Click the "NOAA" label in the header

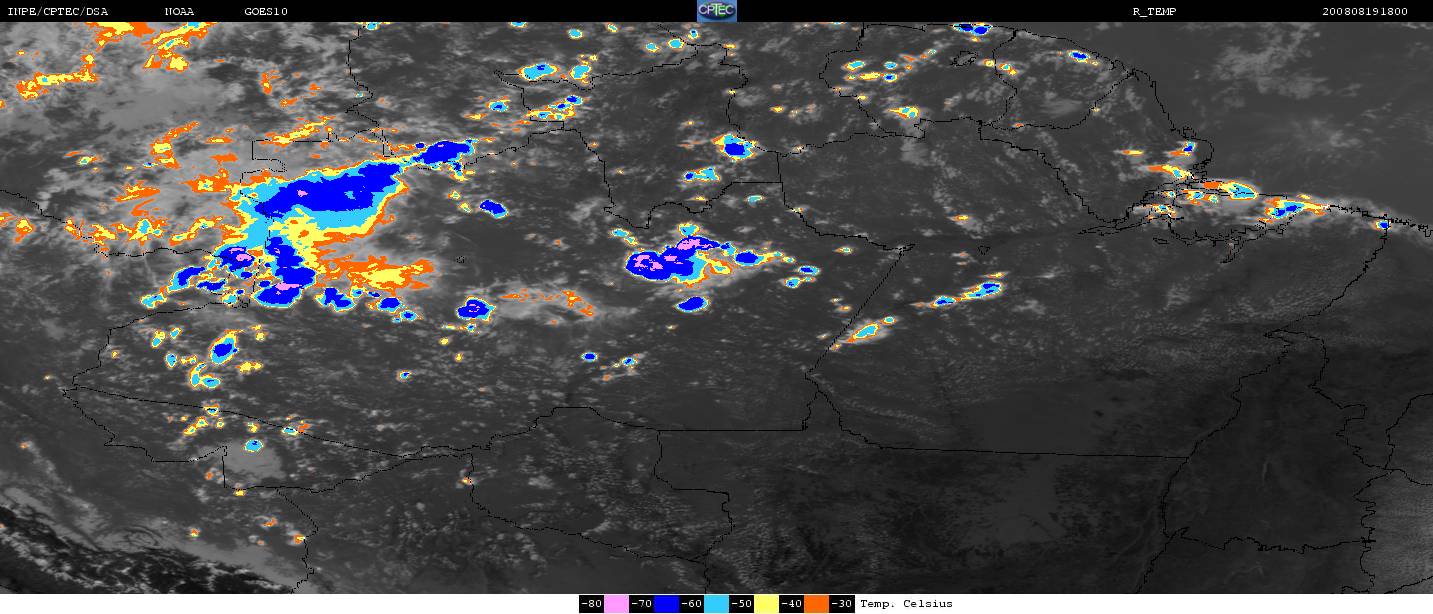[x=180, y=11]
